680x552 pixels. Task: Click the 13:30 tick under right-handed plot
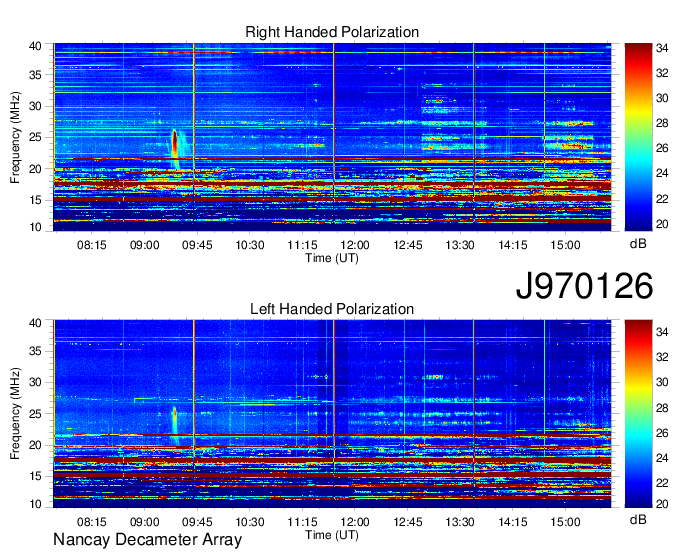point(460,245)
